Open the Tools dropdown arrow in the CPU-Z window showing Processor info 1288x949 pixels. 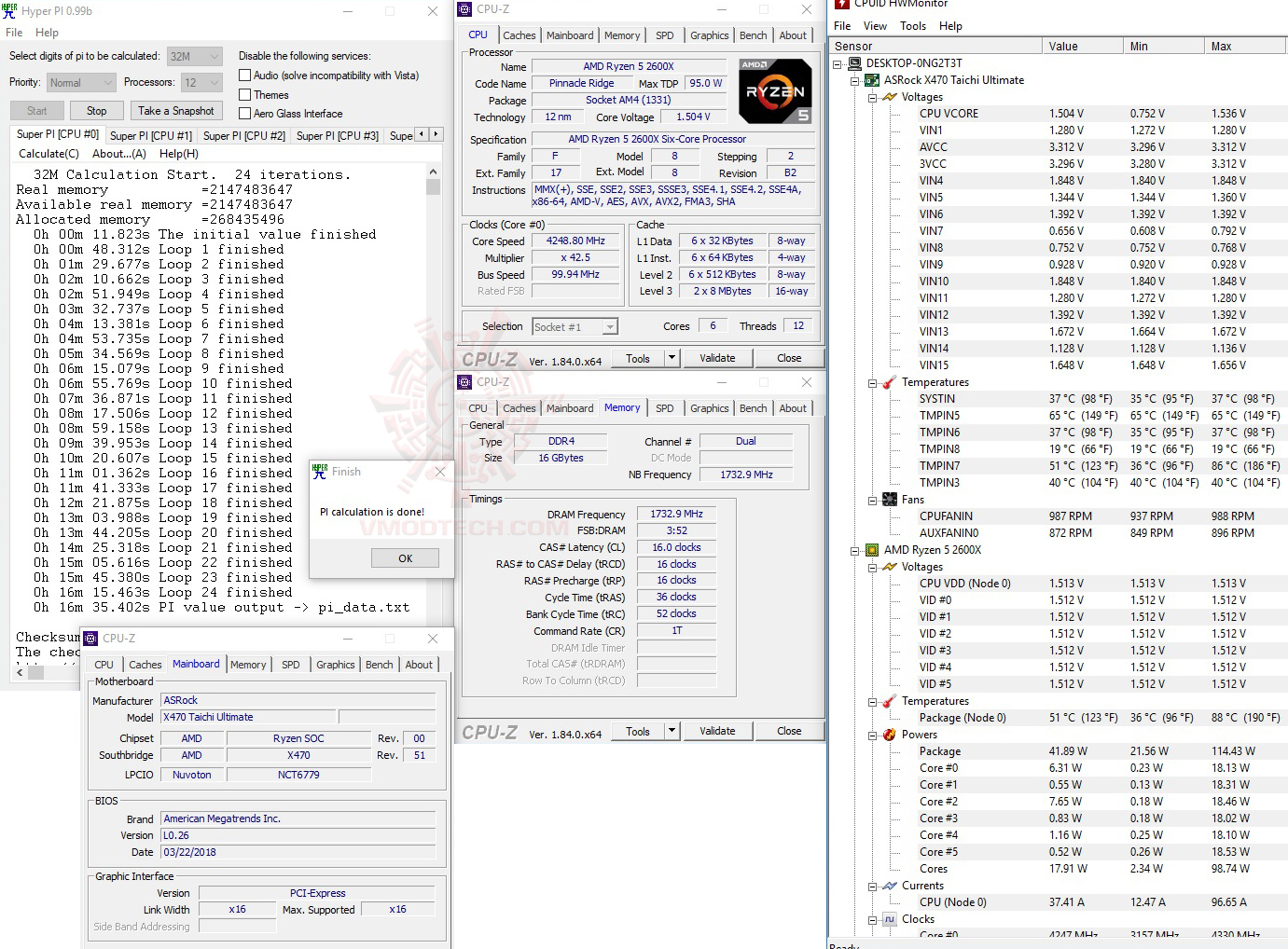tap(672, 358)
